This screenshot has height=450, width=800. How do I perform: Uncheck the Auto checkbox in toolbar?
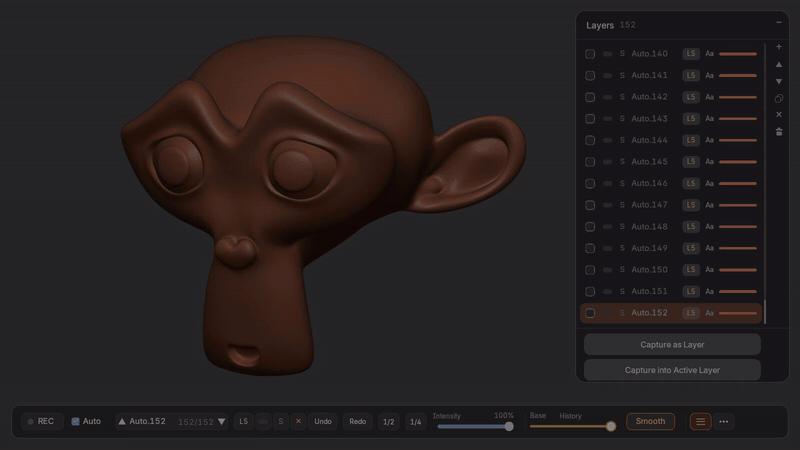click(76, 421)
